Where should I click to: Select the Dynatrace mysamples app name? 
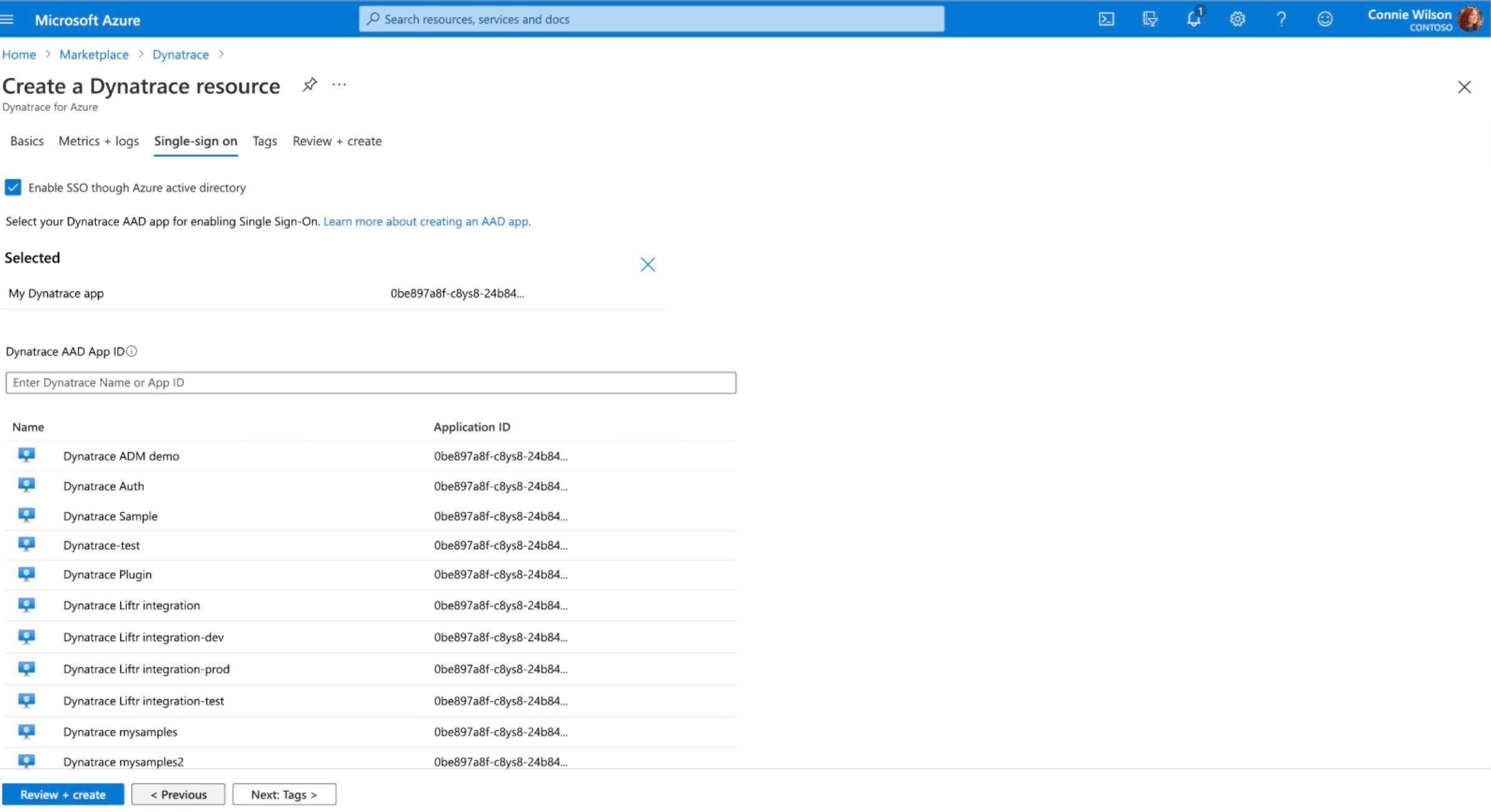pos(120,732)
